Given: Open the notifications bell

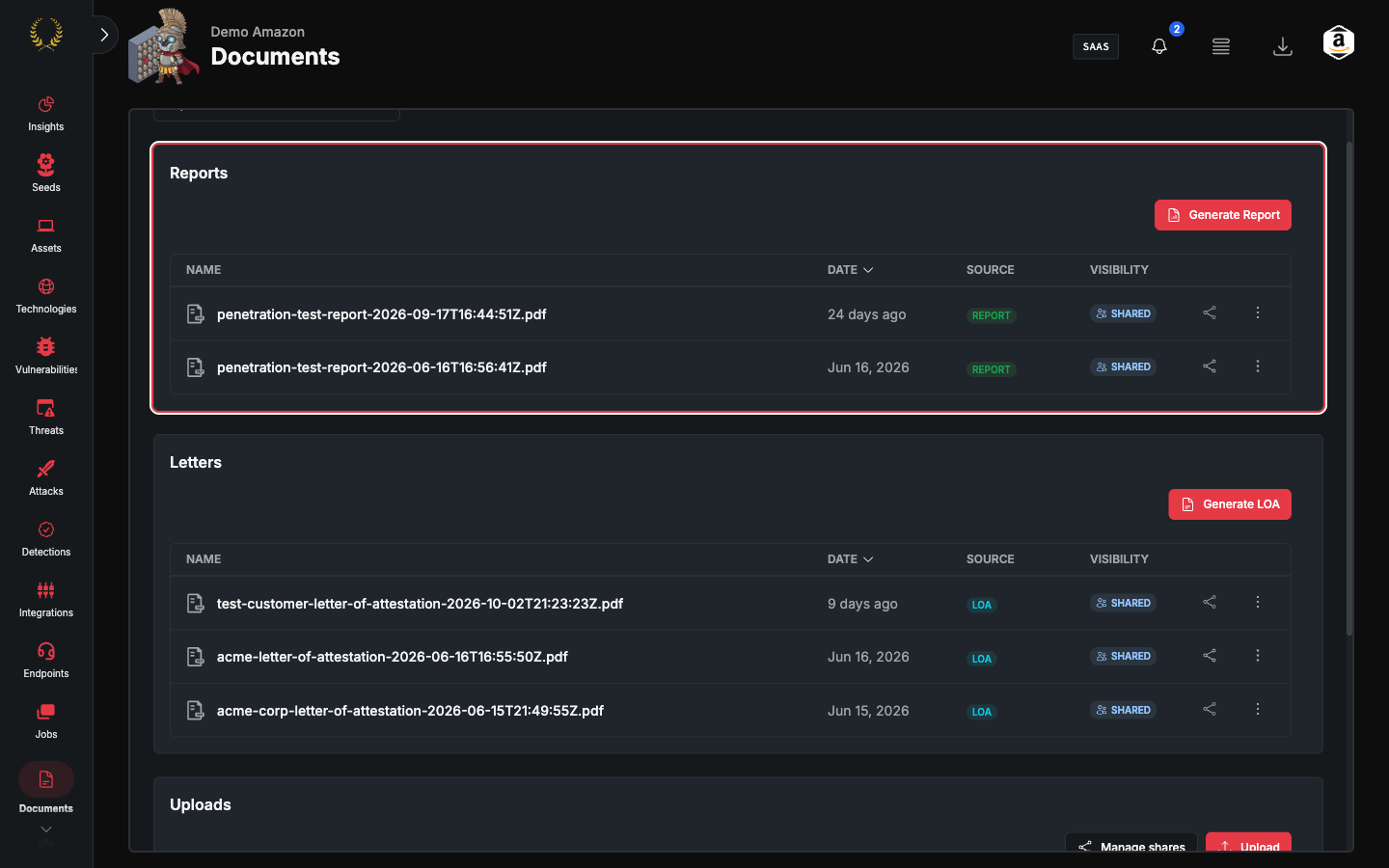Looking at the screenshot, I should pos(1159,46).
